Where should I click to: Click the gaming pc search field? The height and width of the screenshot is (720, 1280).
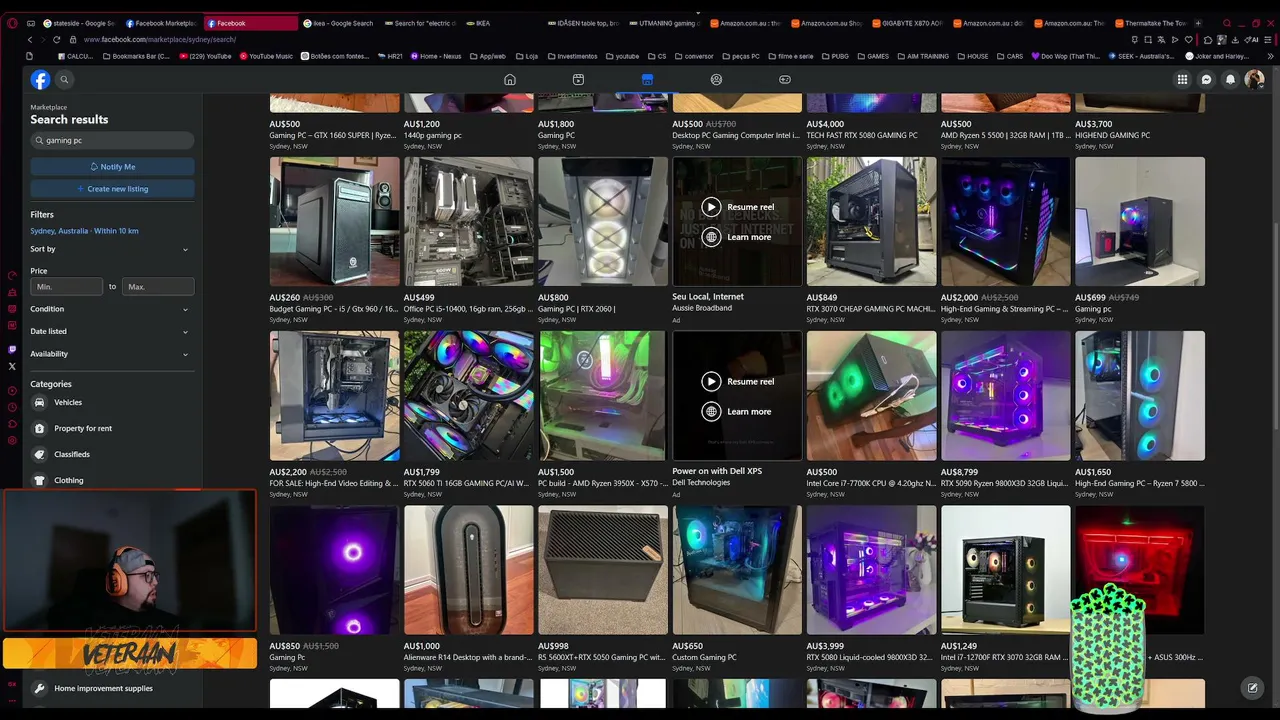(x=112, y=141)
